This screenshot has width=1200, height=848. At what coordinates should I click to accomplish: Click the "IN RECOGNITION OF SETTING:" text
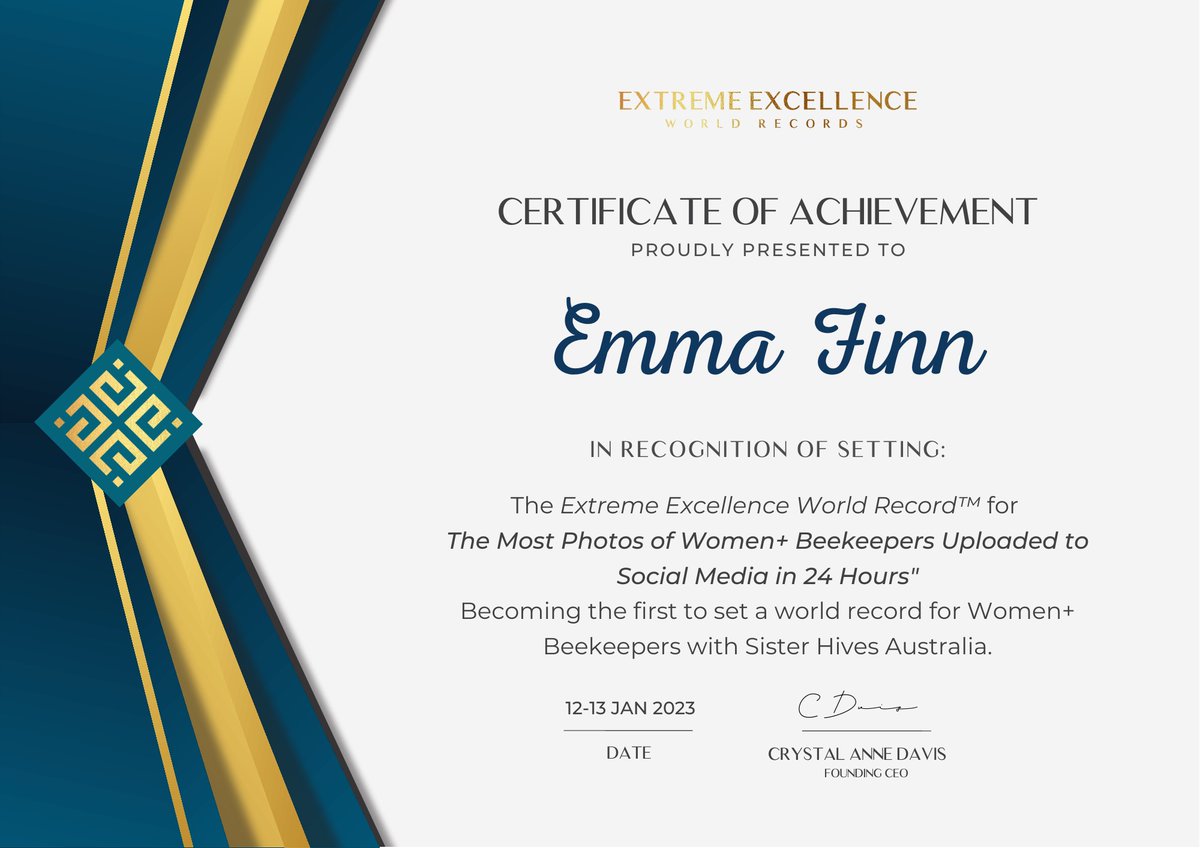tap(767, 451)
